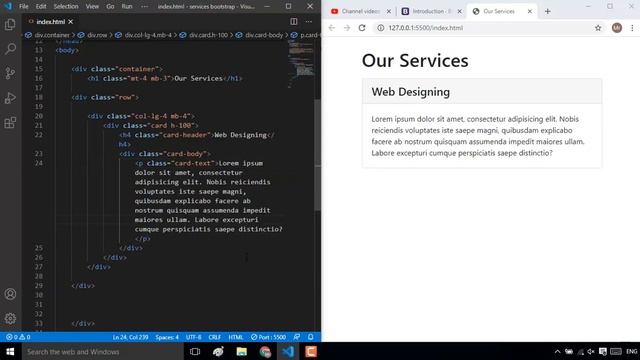640x360 pixels.
Task: Split the editor to the right
Action: click(x=293, y=21)
